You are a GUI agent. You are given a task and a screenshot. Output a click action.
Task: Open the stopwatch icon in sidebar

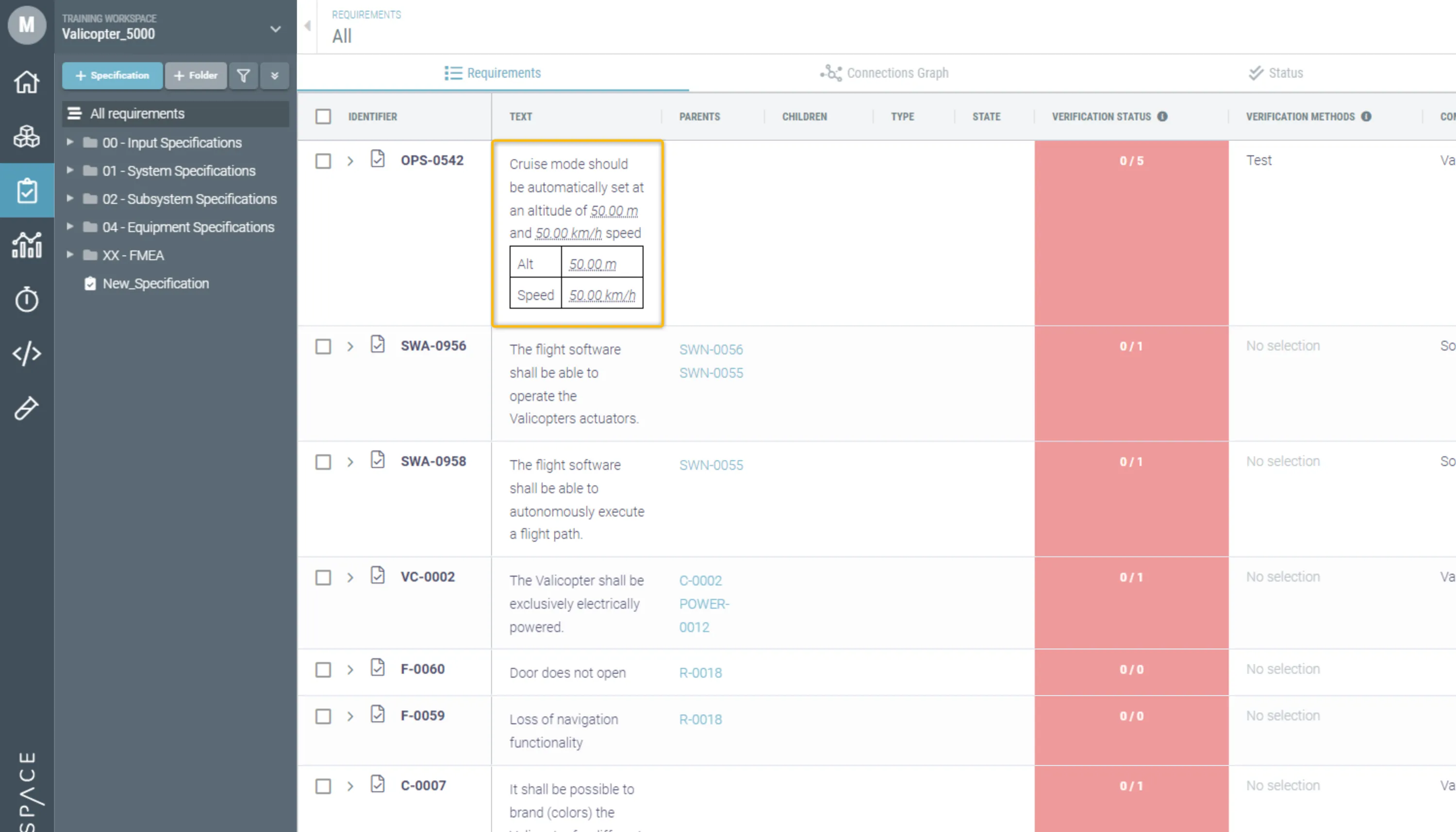26,300
